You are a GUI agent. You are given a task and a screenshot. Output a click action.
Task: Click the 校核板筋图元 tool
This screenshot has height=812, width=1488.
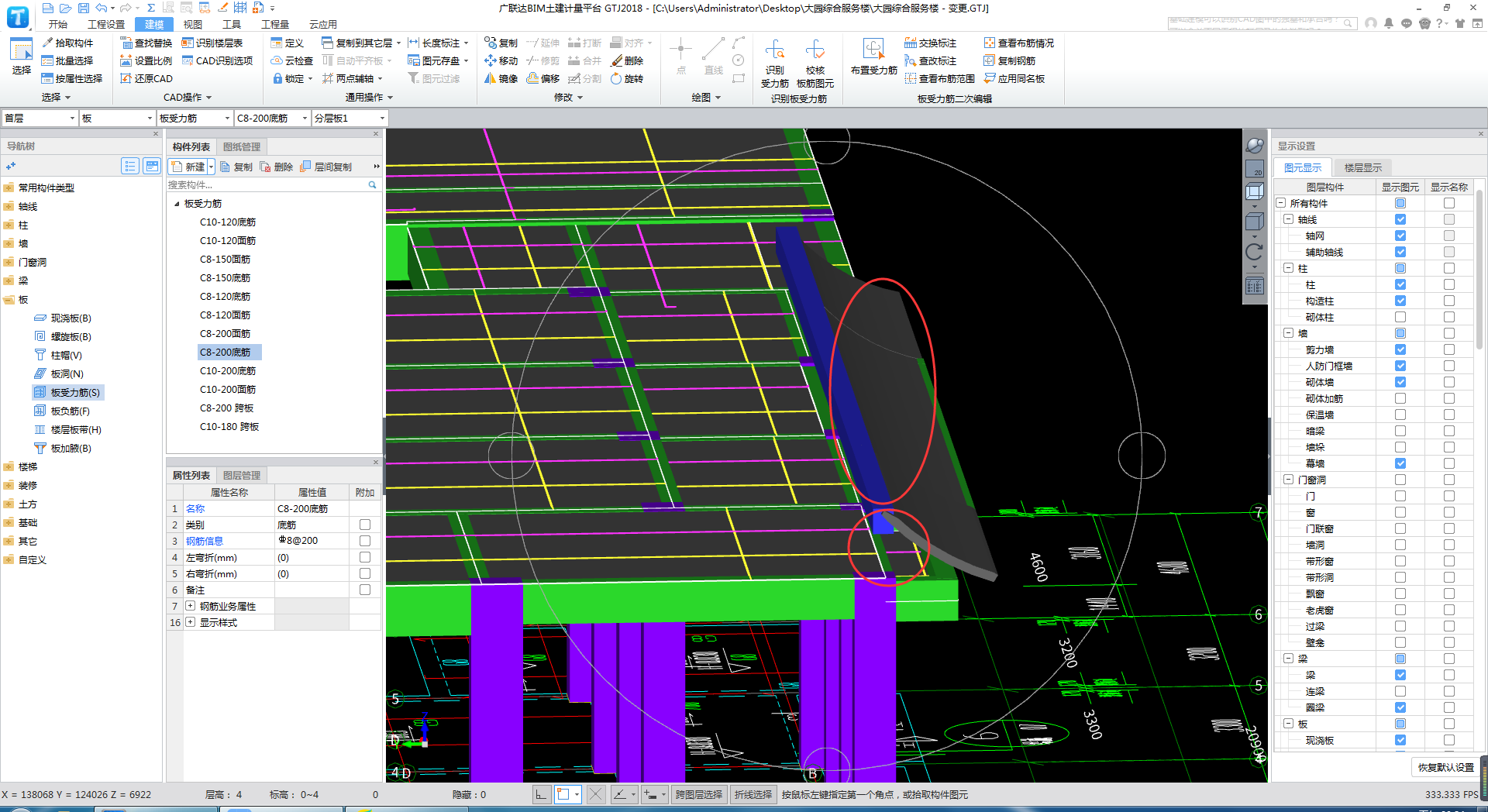coord(815,64)
